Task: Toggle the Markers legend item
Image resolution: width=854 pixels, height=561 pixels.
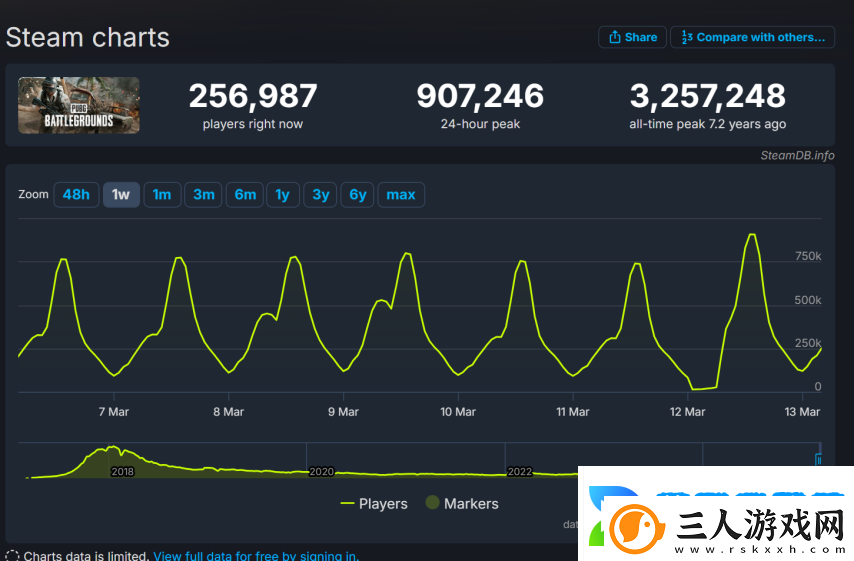Action: click(462, 503)
